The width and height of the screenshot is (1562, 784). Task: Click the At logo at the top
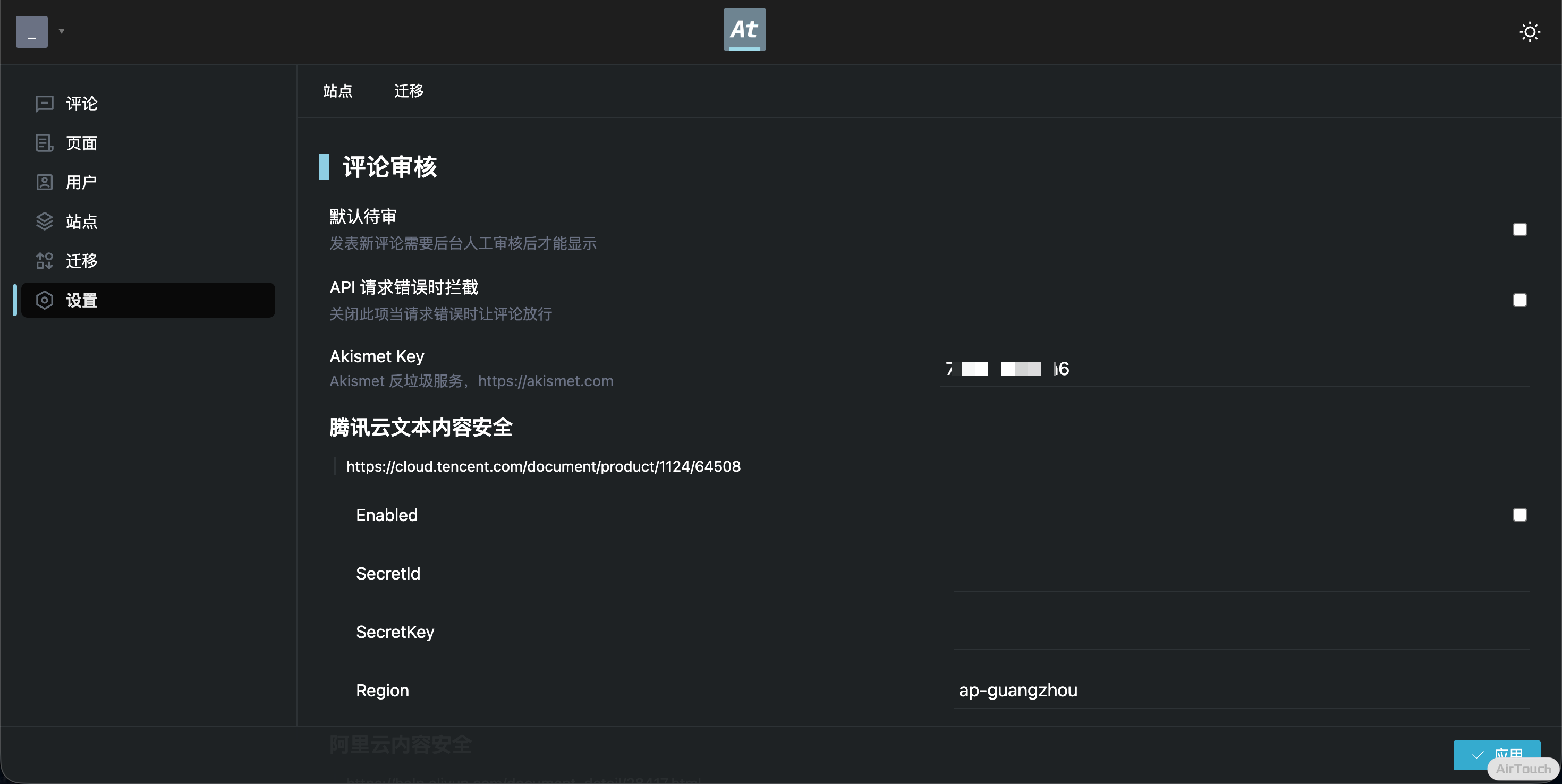tap(744, 30)
